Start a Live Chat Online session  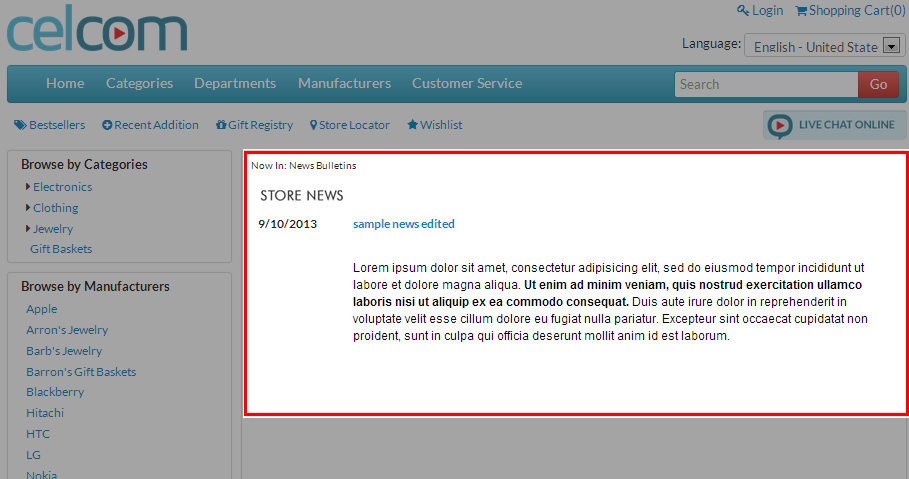pyautogui.click(x=835, y=125)
